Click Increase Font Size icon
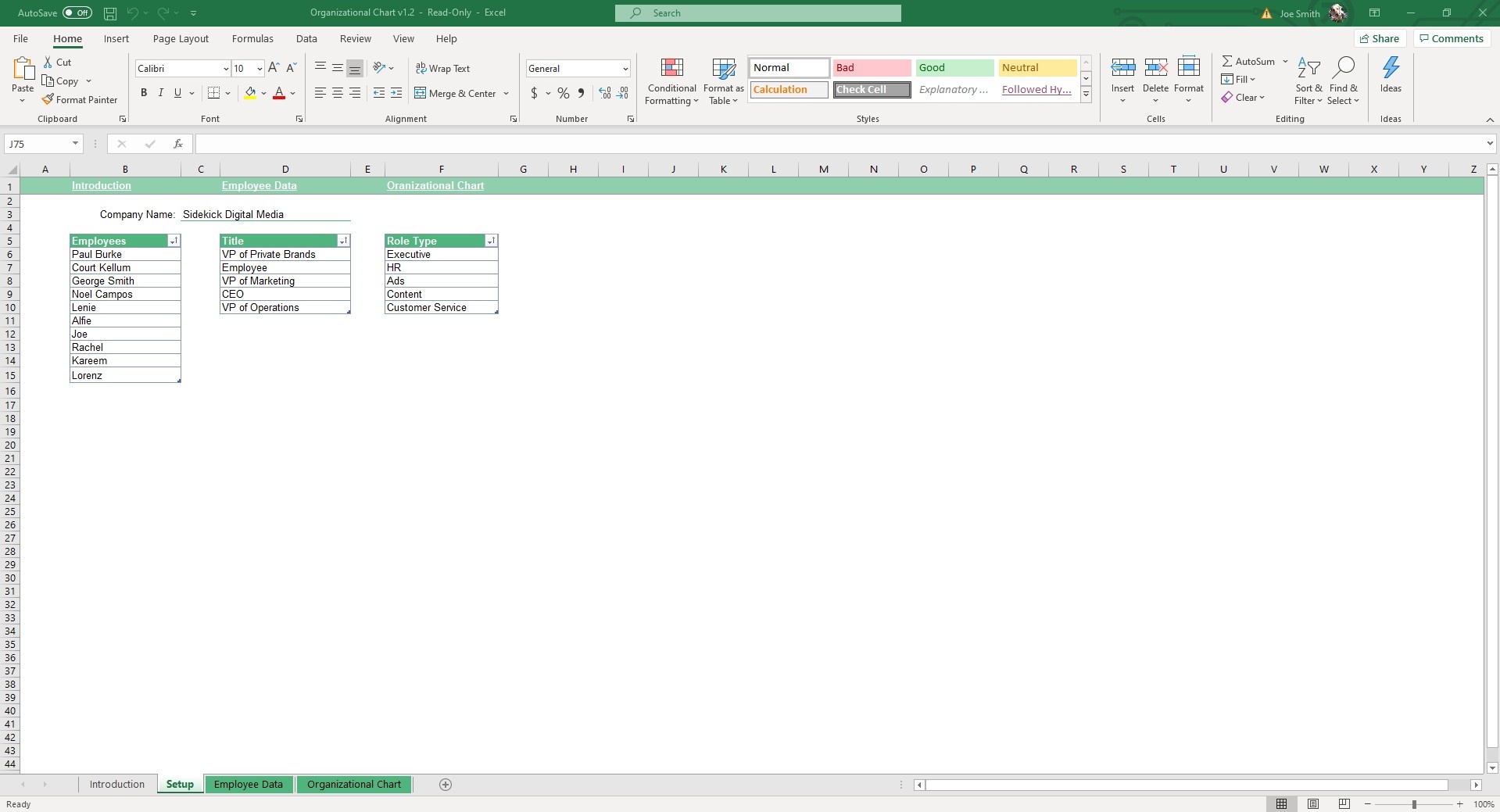Image resolution: width=1500 pixels, height=812 pixels. 274,68
